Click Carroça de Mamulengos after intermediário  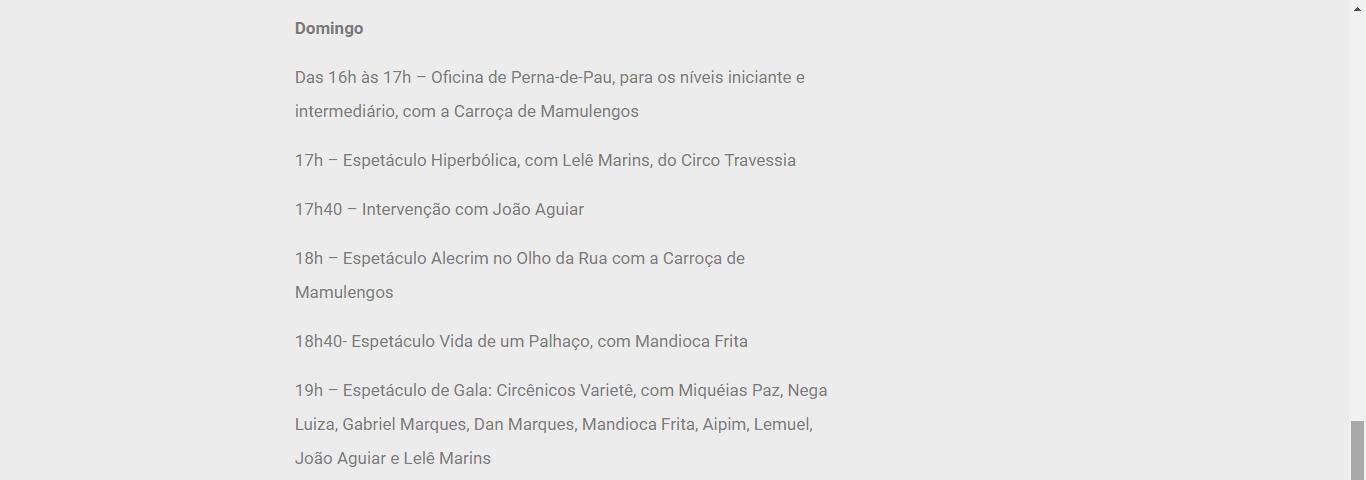click(x=546, y=111)
